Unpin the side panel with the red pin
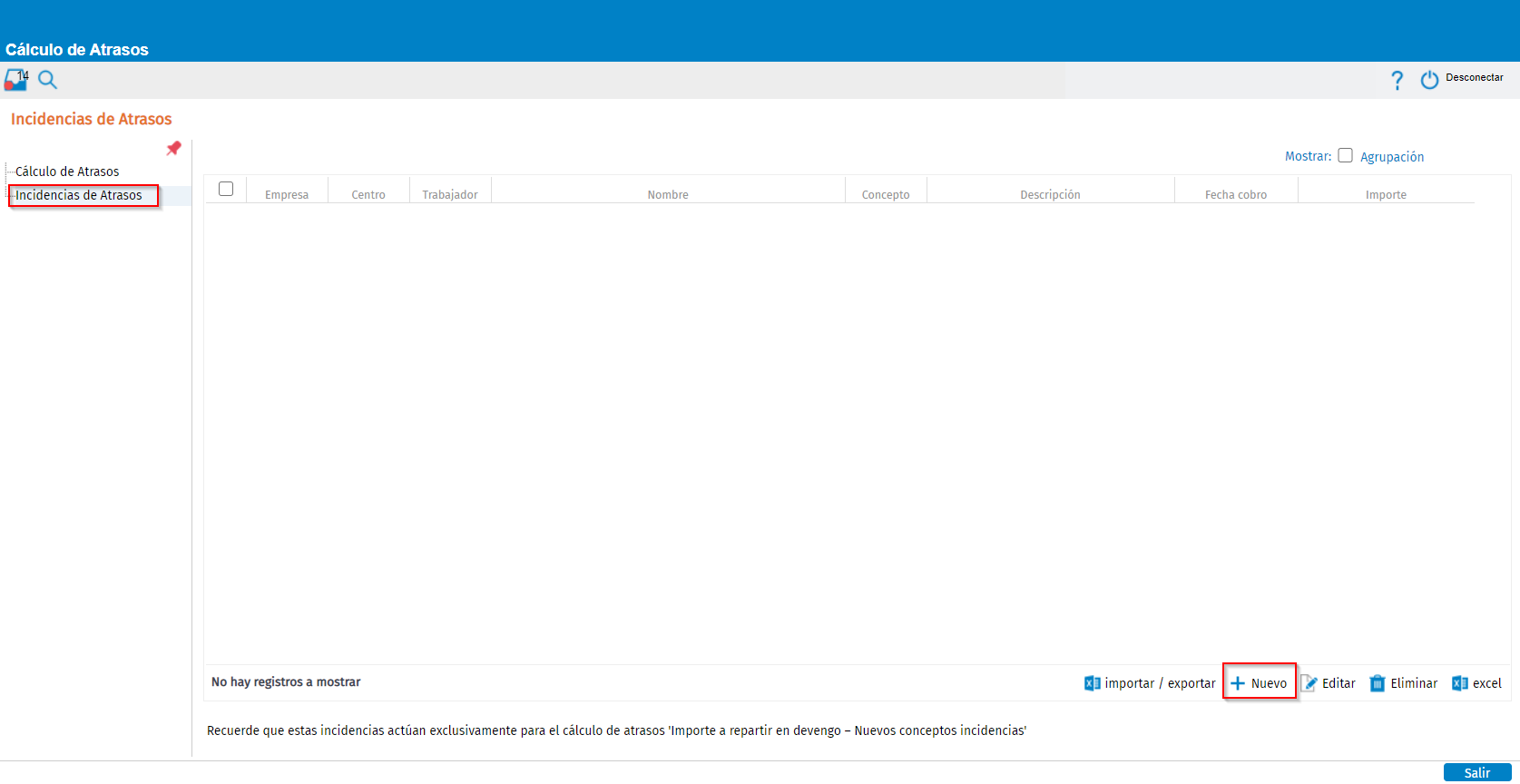 click(x=173, y=148)
